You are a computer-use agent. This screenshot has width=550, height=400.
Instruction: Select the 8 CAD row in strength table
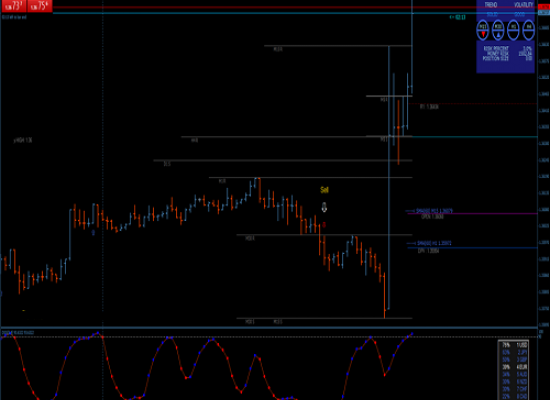[514, 396]
